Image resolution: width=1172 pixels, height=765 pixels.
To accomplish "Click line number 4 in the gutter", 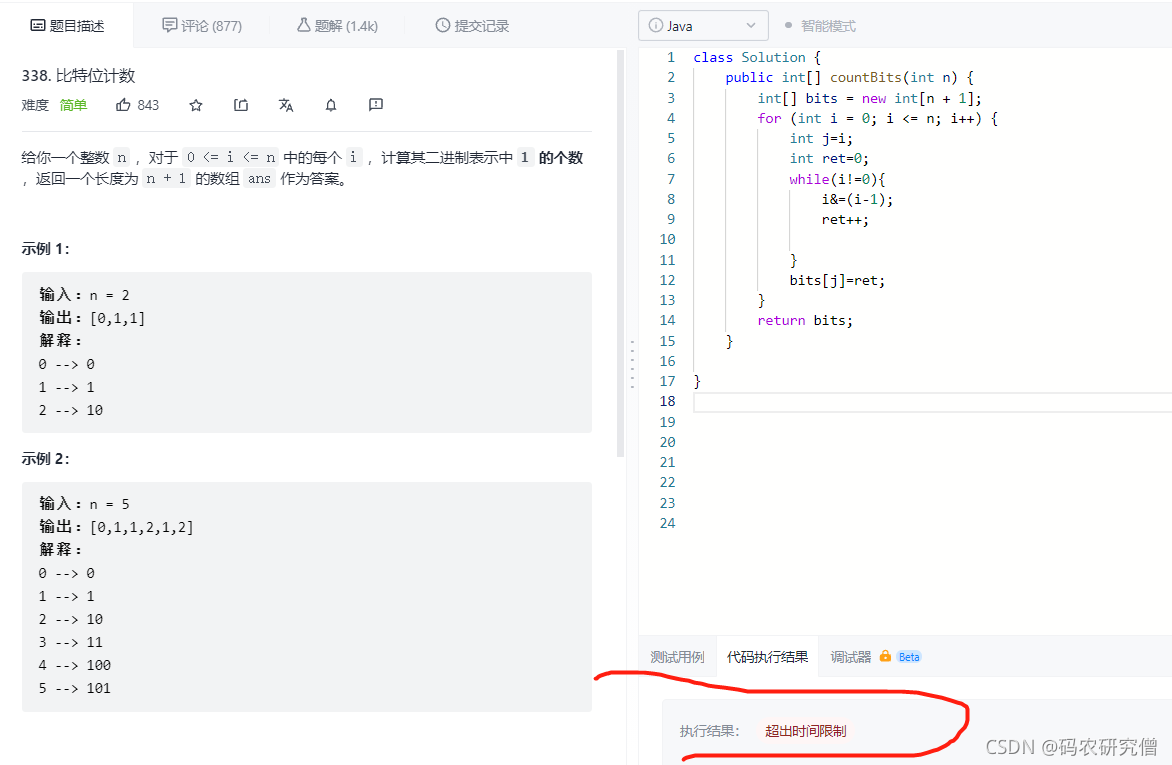I will pyautogui.click(x=670, y=118).
